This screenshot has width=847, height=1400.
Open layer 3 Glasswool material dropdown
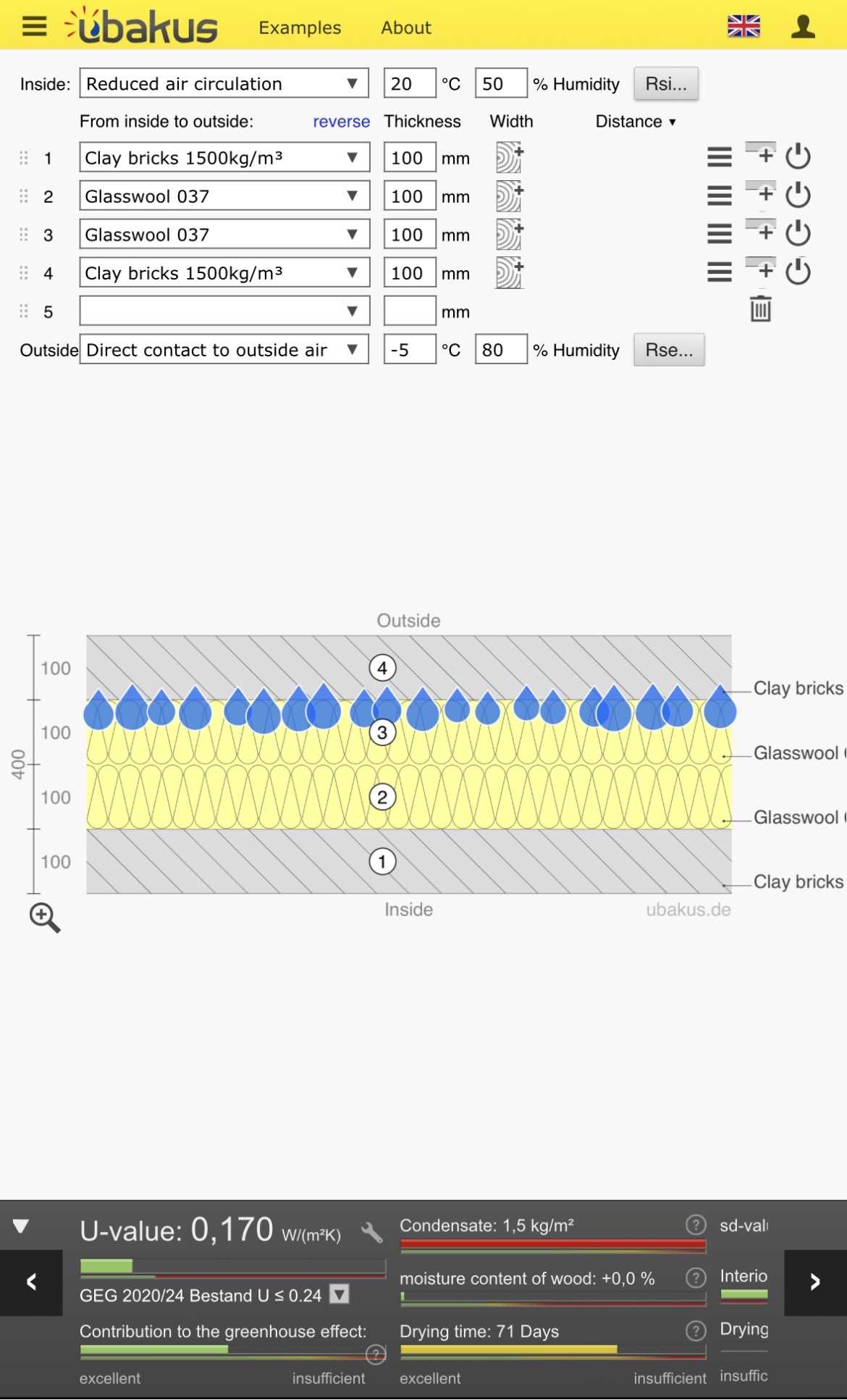coord(224,235)
